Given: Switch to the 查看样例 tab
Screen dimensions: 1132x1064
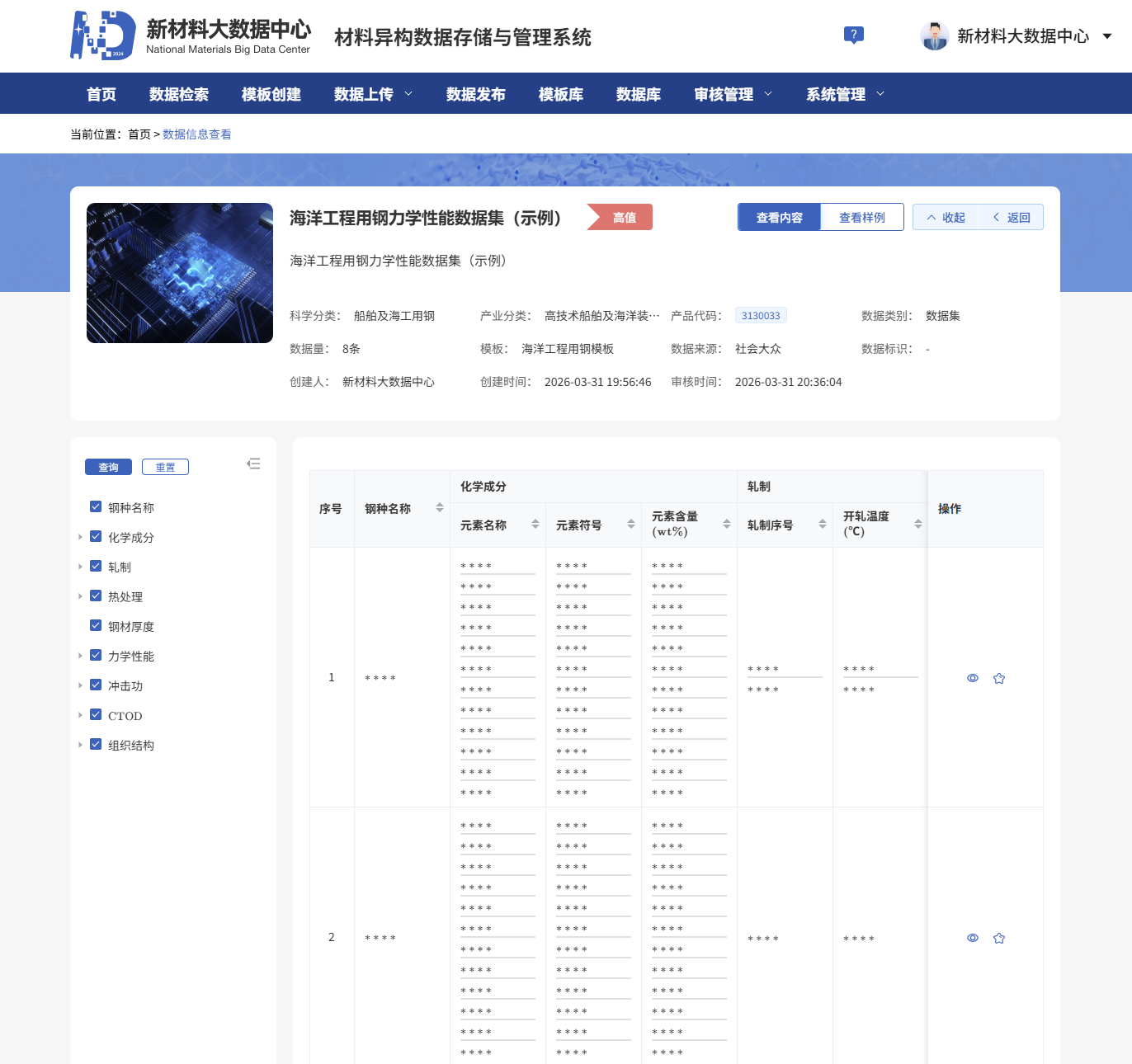Looking at the screenshot, I should [861, 217].
